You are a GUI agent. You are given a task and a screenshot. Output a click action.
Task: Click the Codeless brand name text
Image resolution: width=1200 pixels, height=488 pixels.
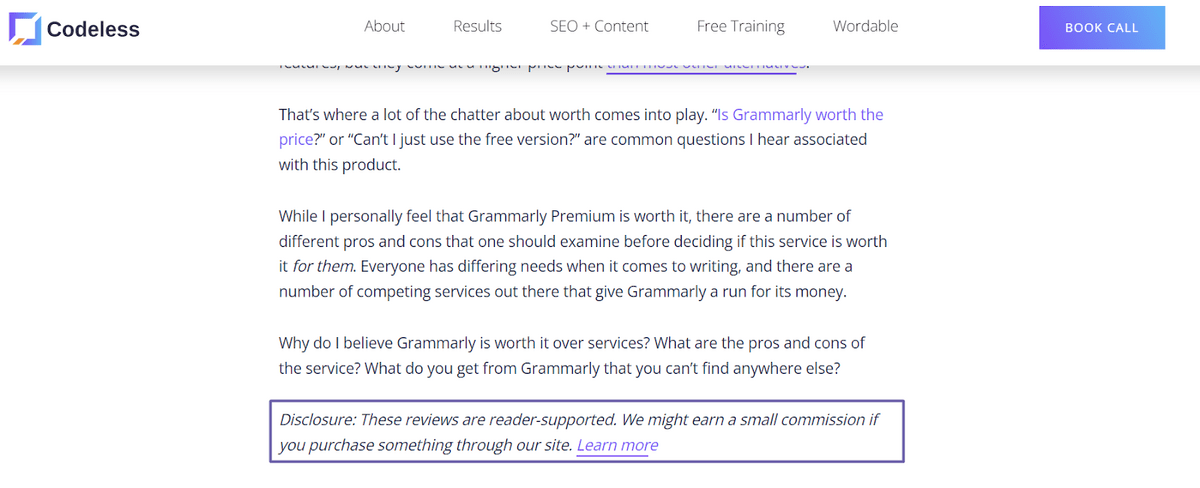pyautogui.click(x=93, y=29)
